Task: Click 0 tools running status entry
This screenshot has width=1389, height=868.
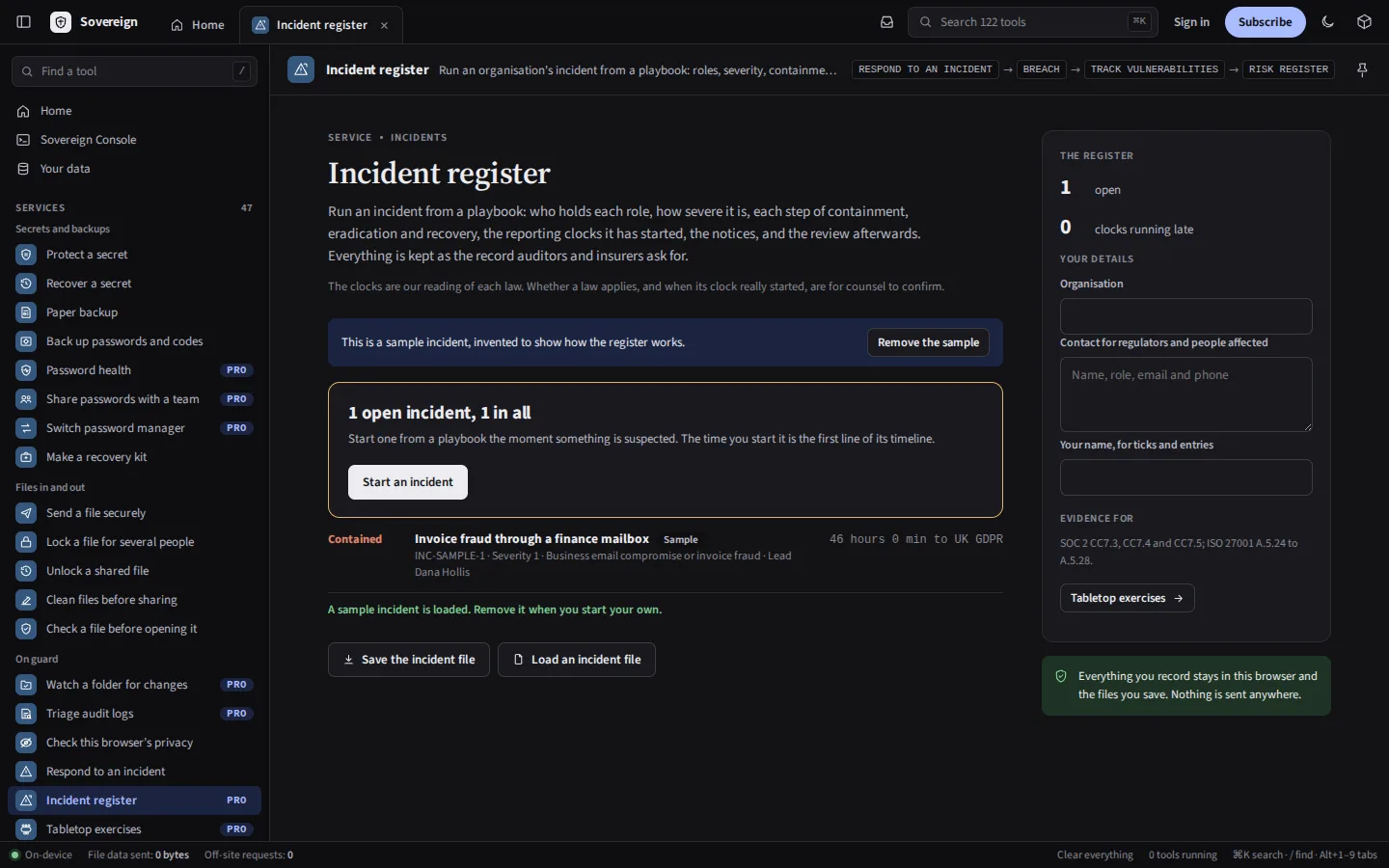Action: pos(1183,854)
